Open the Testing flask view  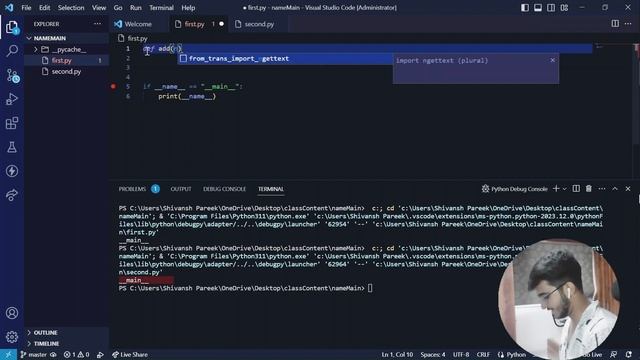pyautogui.click(x=12, y=147)
